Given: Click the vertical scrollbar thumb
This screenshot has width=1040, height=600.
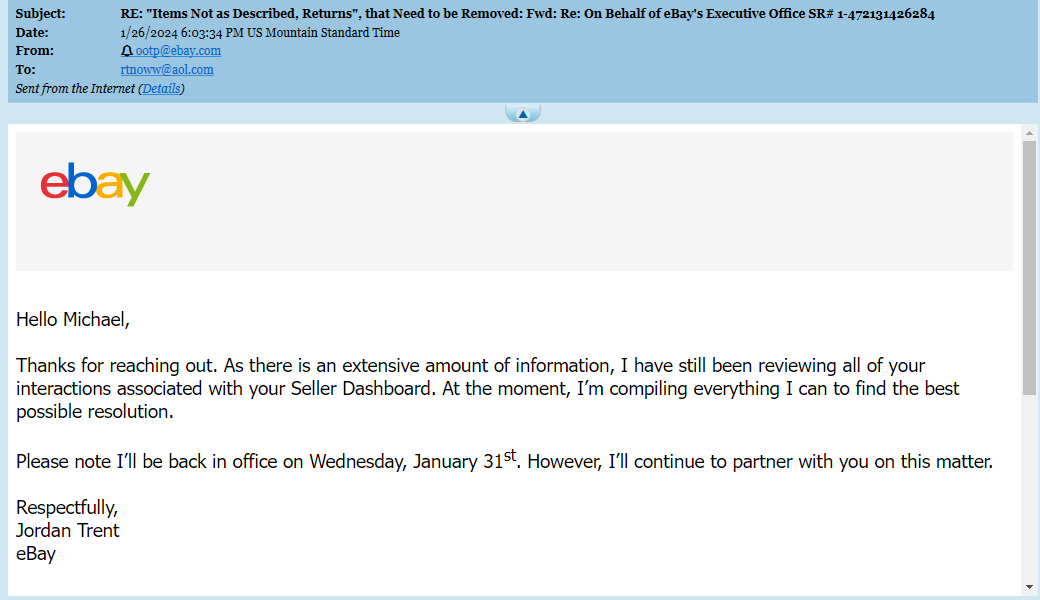Looking at the screenshot, I should pos(1029,268).
